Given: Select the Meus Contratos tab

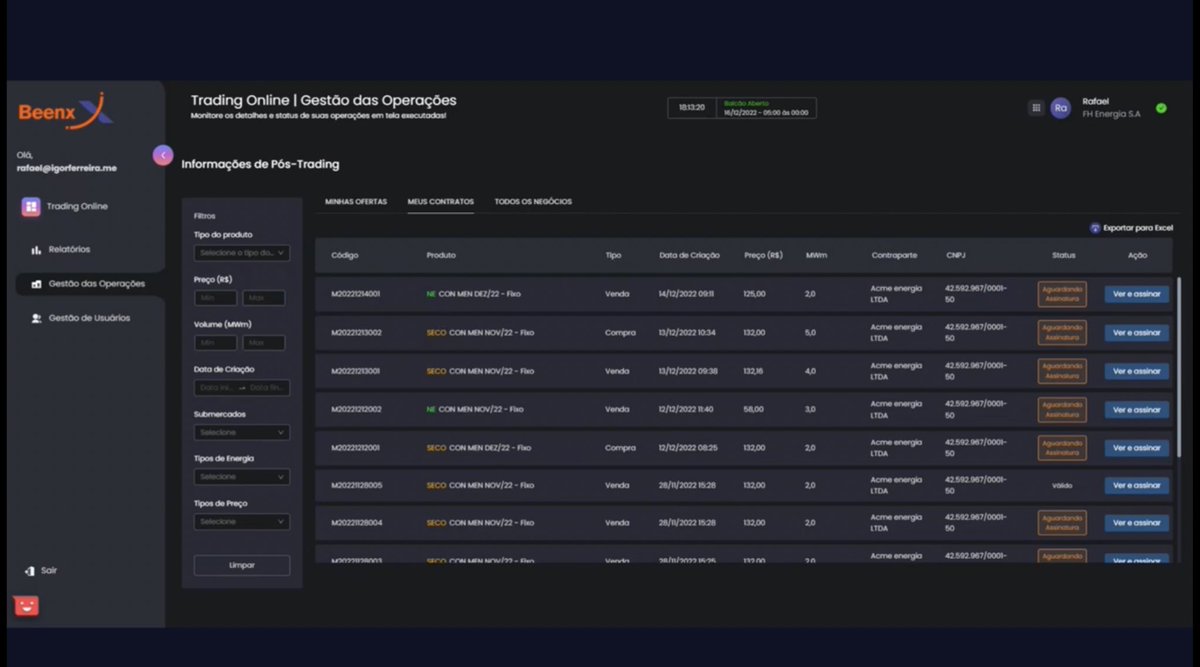Looking at the screenshot, I should [x=441, y=202].
